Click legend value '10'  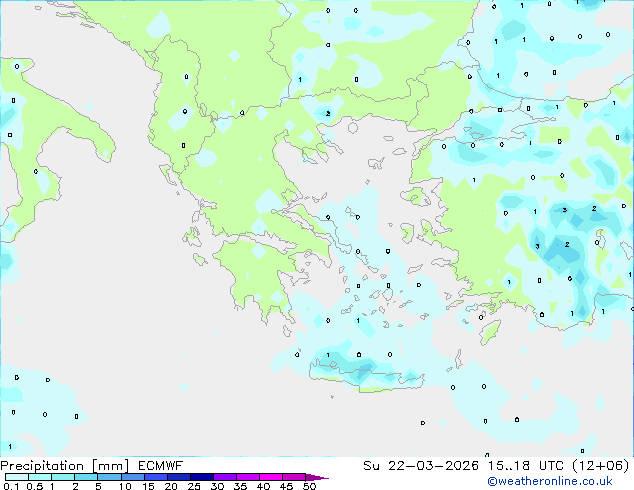(x=125, y=486)
